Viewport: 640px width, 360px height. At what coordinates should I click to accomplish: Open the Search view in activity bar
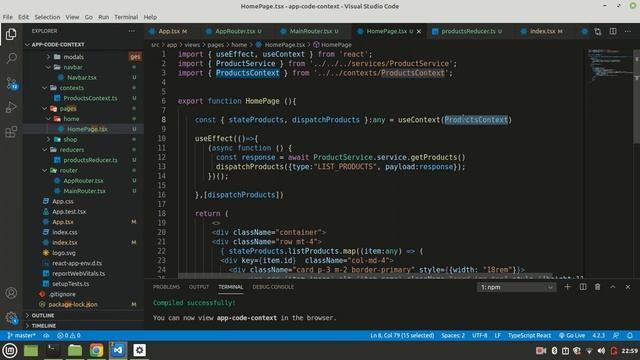click(11, 58)
